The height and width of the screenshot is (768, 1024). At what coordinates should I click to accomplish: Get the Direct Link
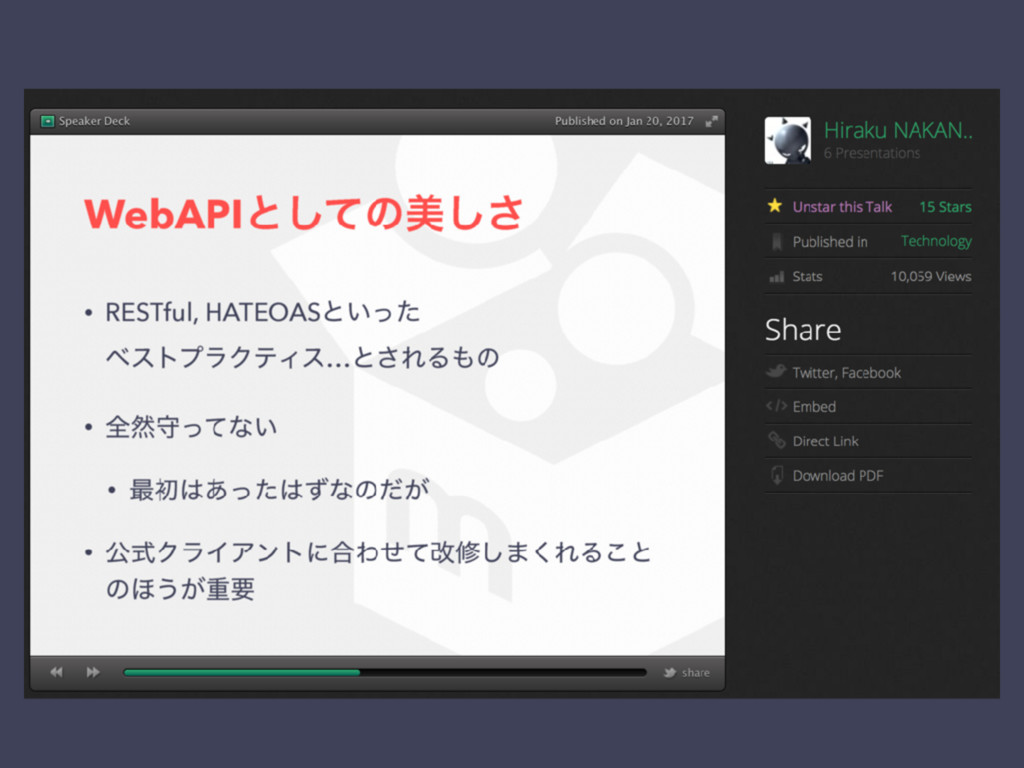(x=825, y=441)
